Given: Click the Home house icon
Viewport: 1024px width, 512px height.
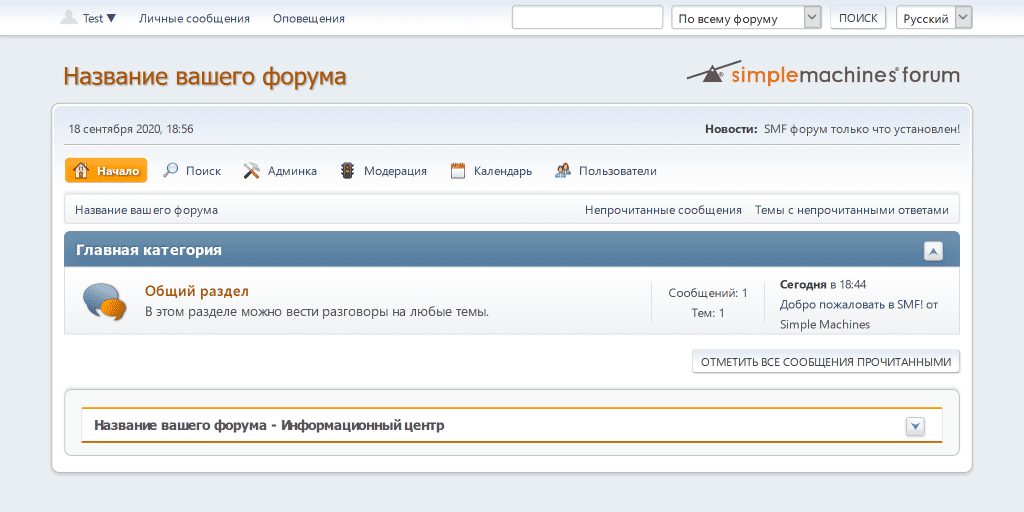Looking at the screenshot, I should pos(82,171).
